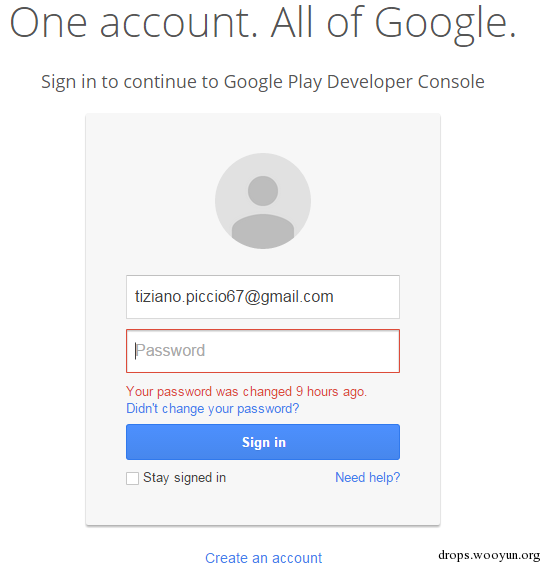Click the "One account. All of Google." heading
This screenshot has height=567, width=544.
pyautogui.click(x=263, y=24)
